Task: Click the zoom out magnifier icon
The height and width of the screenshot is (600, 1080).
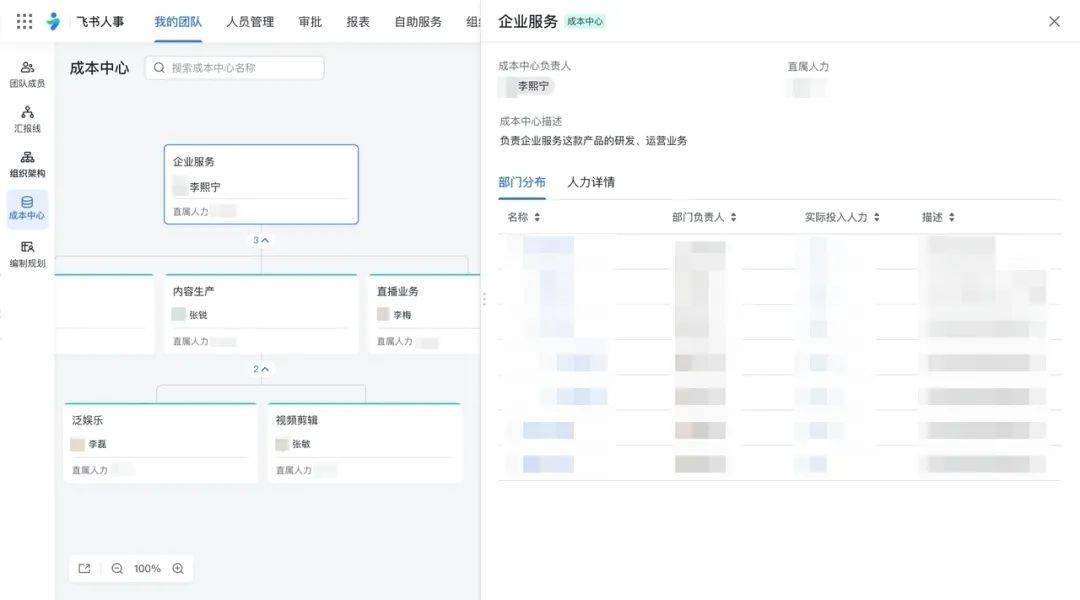Action: [117, 569]
